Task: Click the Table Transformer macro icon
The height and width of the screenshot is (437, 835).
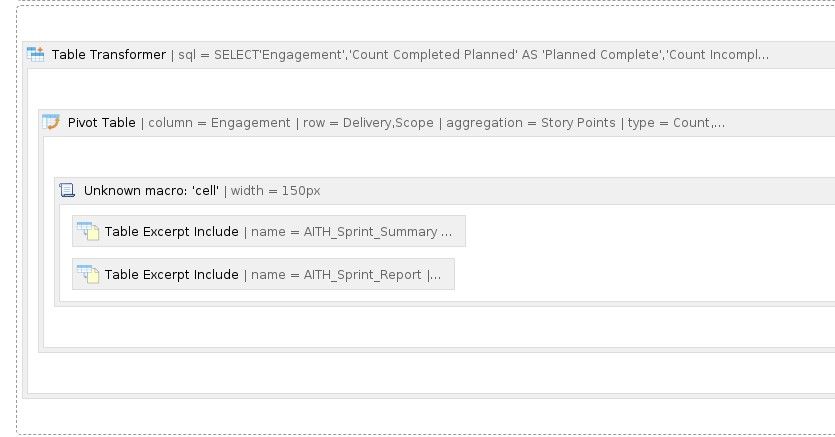Action: pyautogui.click(x=35, y=54)
